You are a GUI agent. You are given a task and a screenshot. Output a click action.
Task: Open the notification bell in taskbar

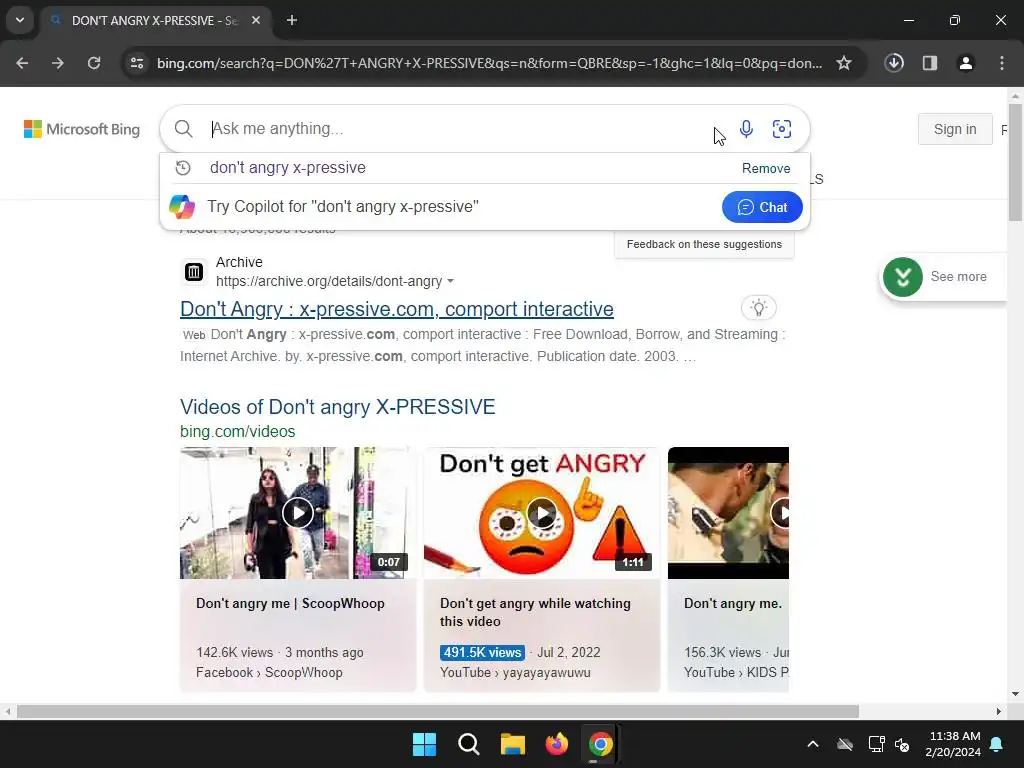(997, 744)
